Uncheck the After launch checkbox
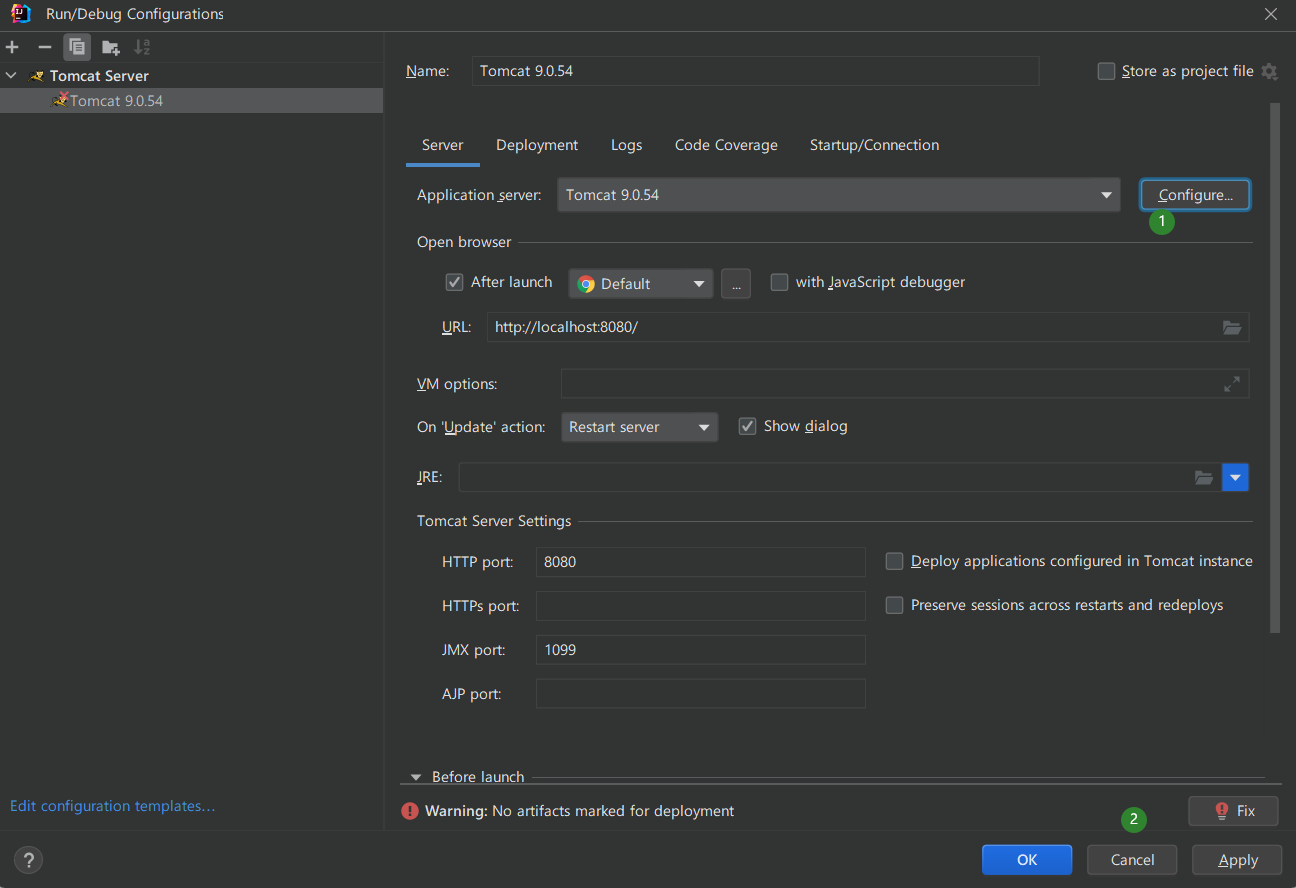The image size is (1296, 888). [x=454, y=283]
